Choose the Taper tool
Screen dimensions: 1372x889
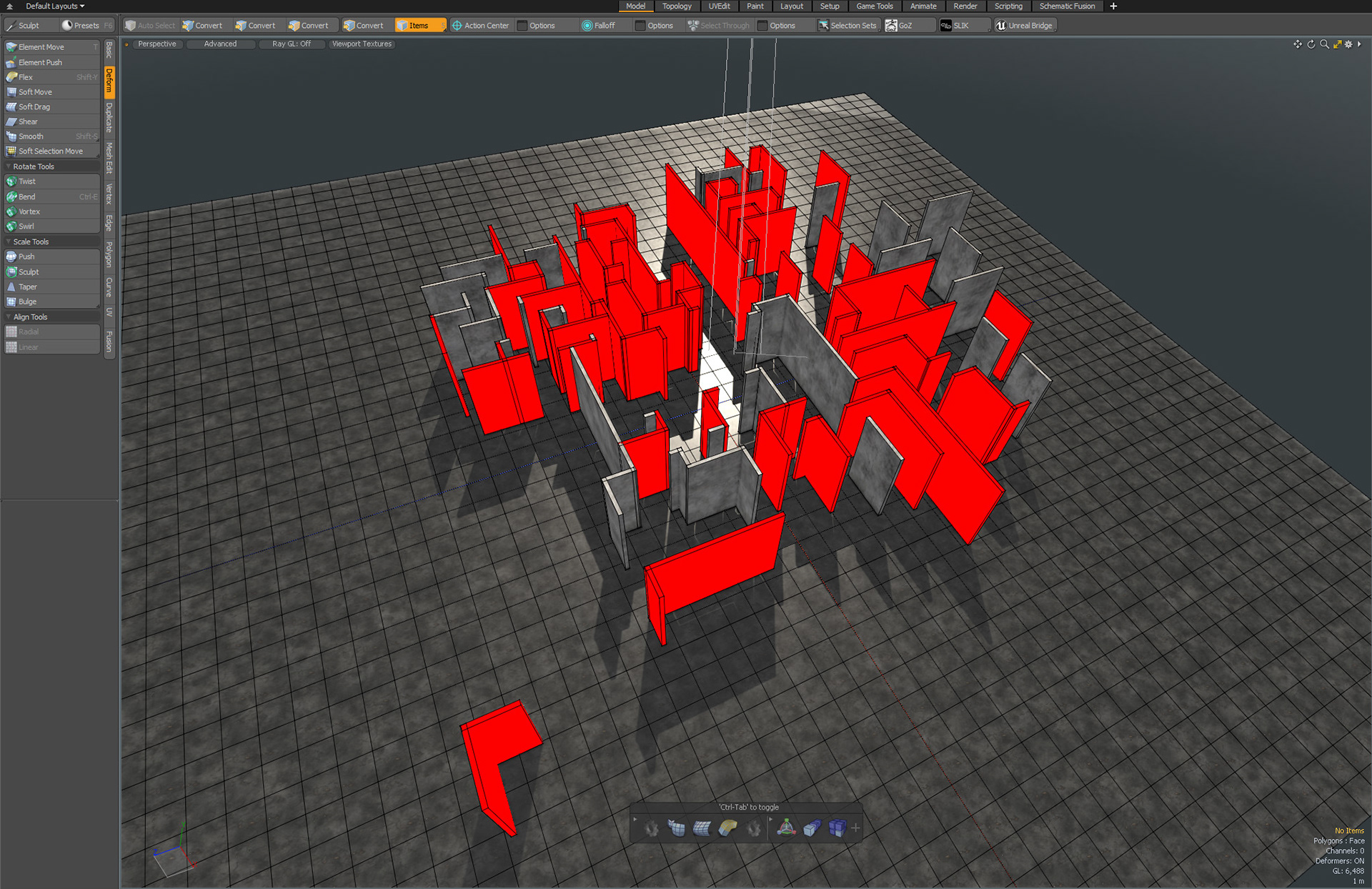click(x=51, y=287)
